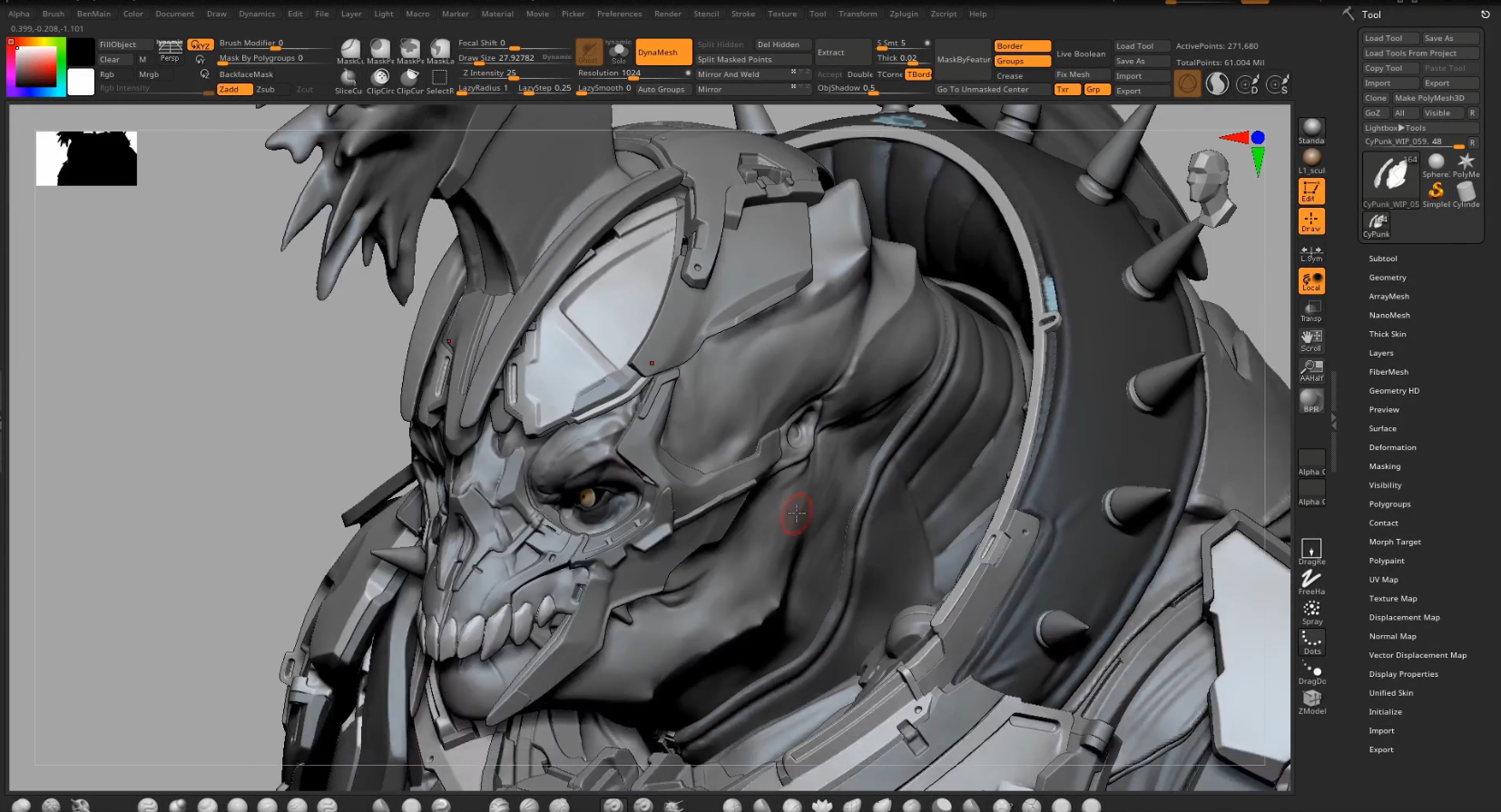The width and height of the screenshot is (1501, 812).
Task: Expand the Display Properties palette
Action: [1404, 674]
